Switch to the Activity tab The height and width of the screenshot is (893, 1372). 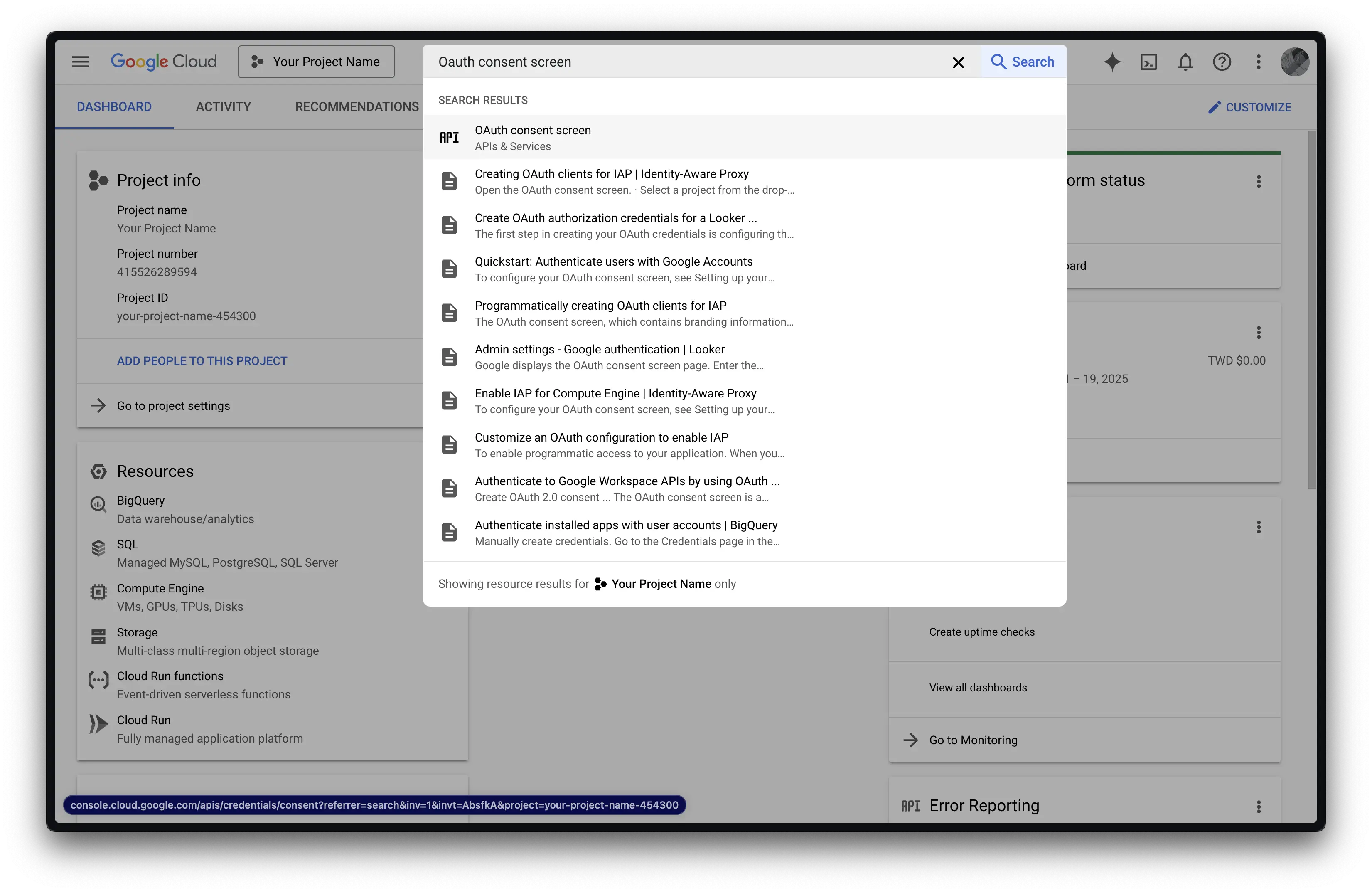(223, 107)
